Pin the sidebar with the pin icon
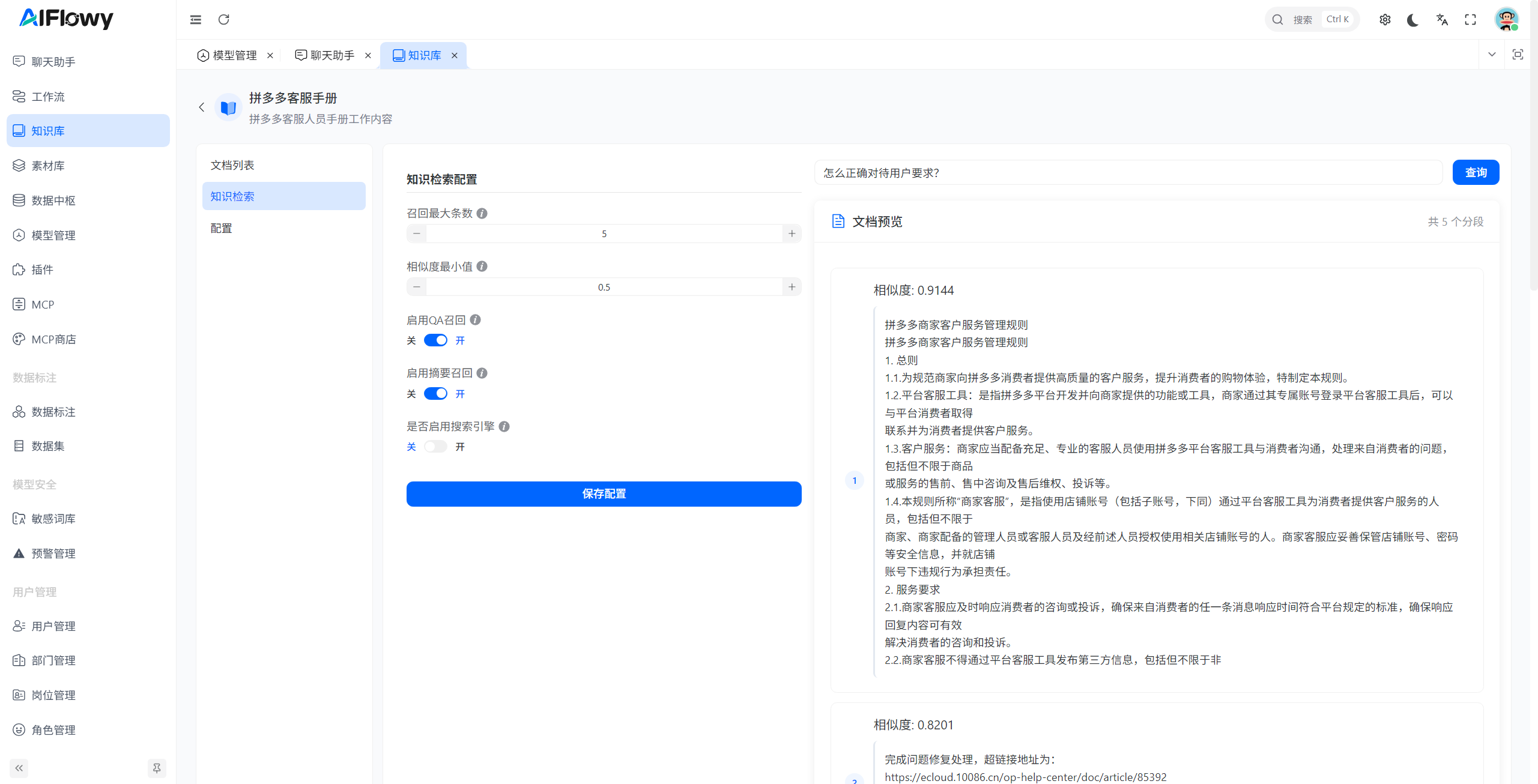This screenshot has height=784, width=1538. click(x=157, y=768)
